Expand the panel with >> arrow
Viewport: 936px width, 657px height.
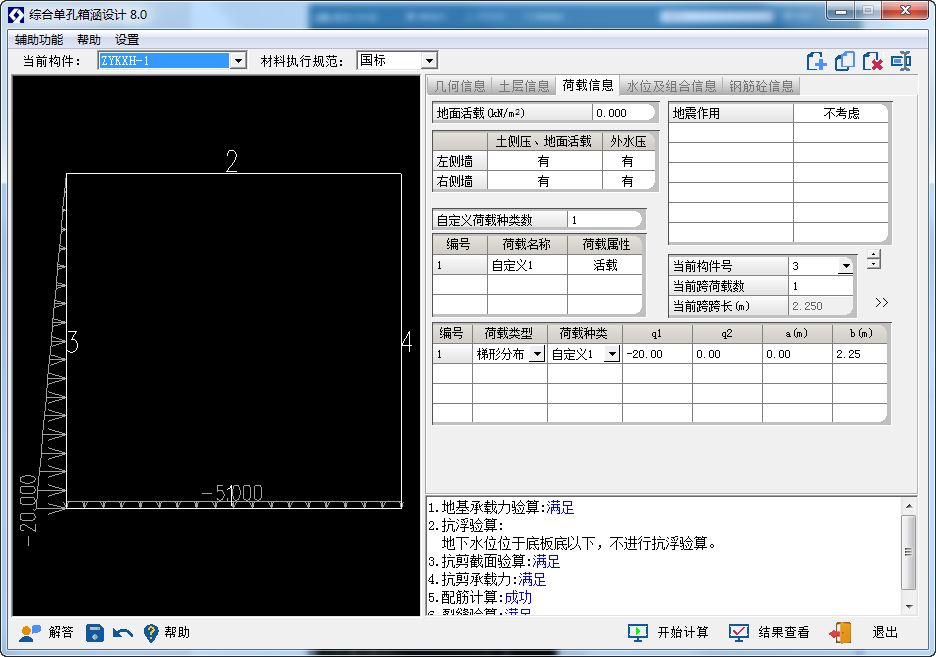coord(881,303)
